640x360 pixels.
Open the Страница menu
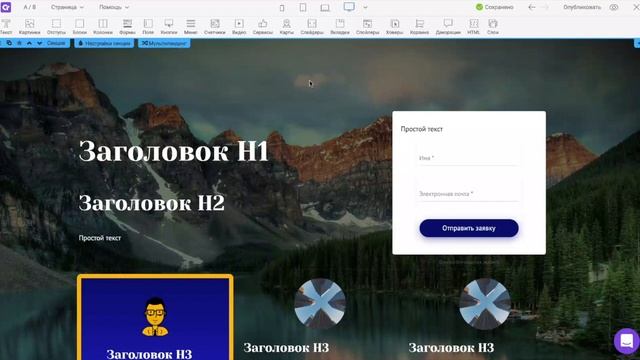coord(67,7)
